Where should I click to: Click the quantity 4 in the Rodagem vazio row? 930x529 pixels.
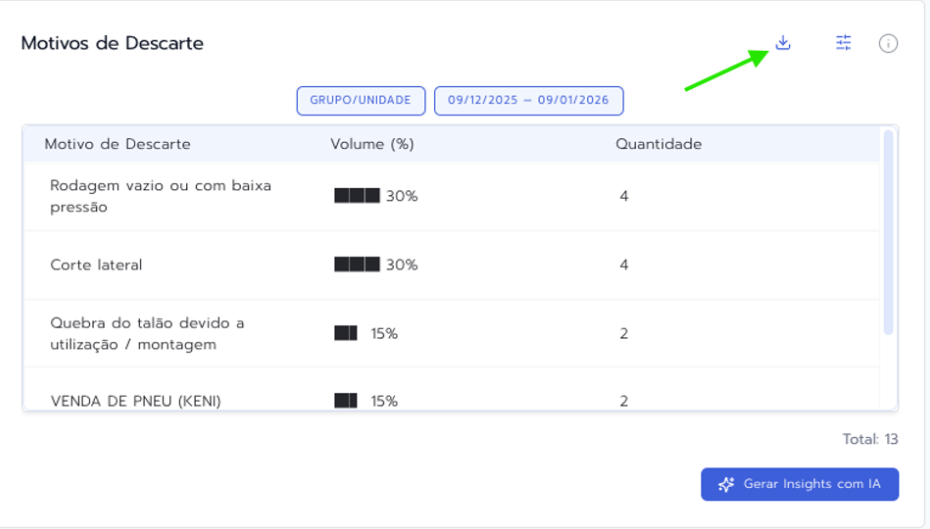coord(624,196)
